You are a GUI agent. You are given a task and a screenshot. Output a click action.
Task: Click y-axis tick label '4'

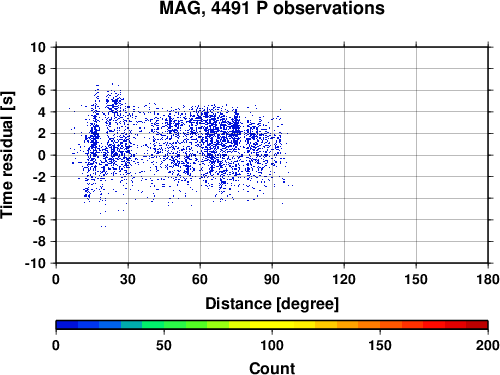(x=41, y=112)
